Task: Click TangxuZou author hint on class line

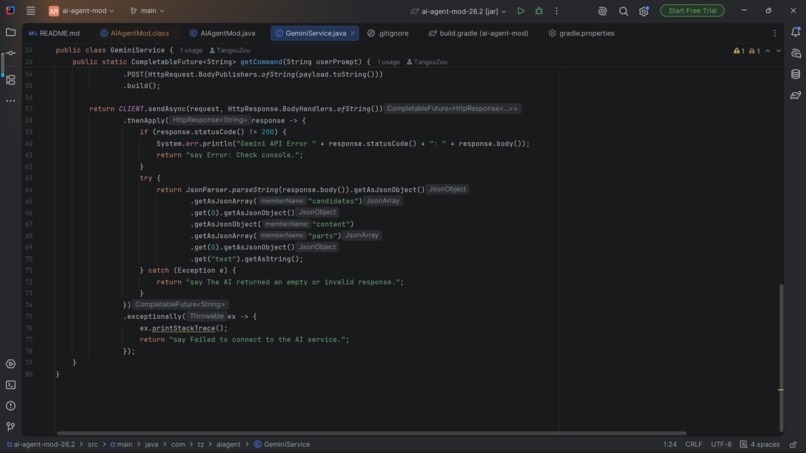Action: (230, 50)
